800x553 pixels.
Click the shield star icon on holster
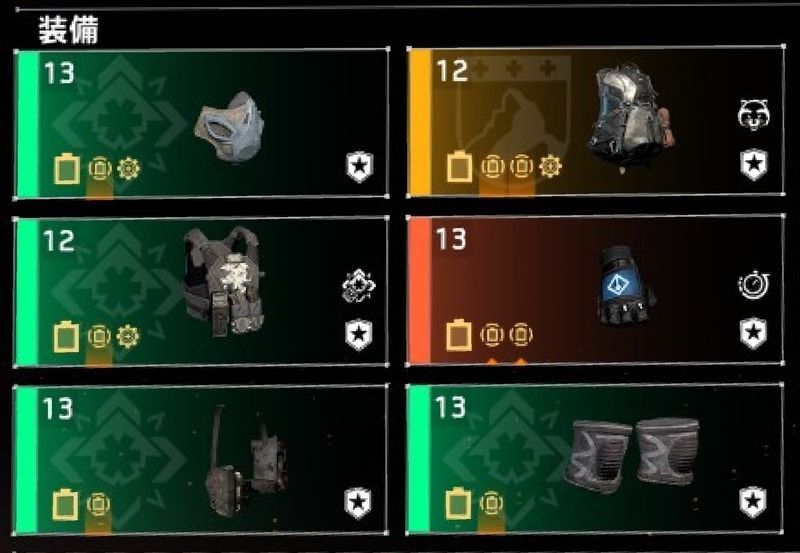(358, 503)
